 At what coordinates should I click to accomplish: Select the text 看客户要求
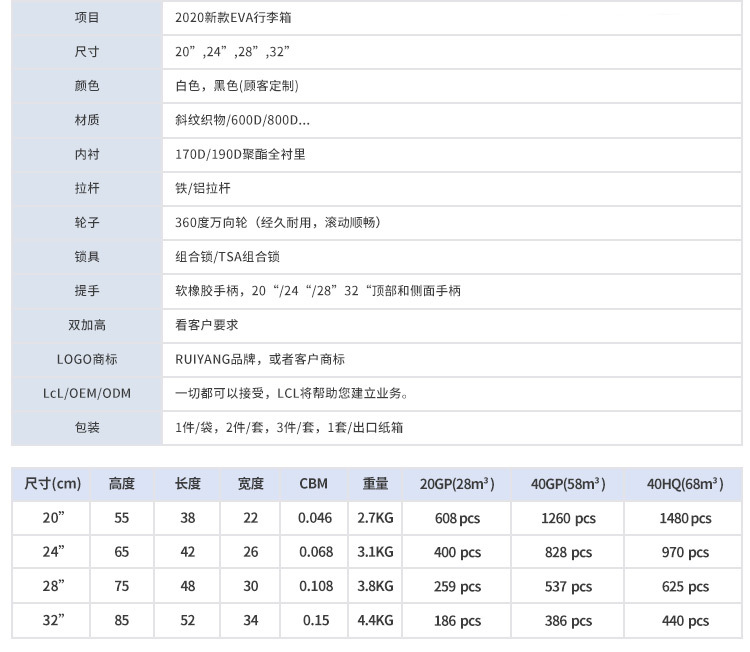coord(207,325)
